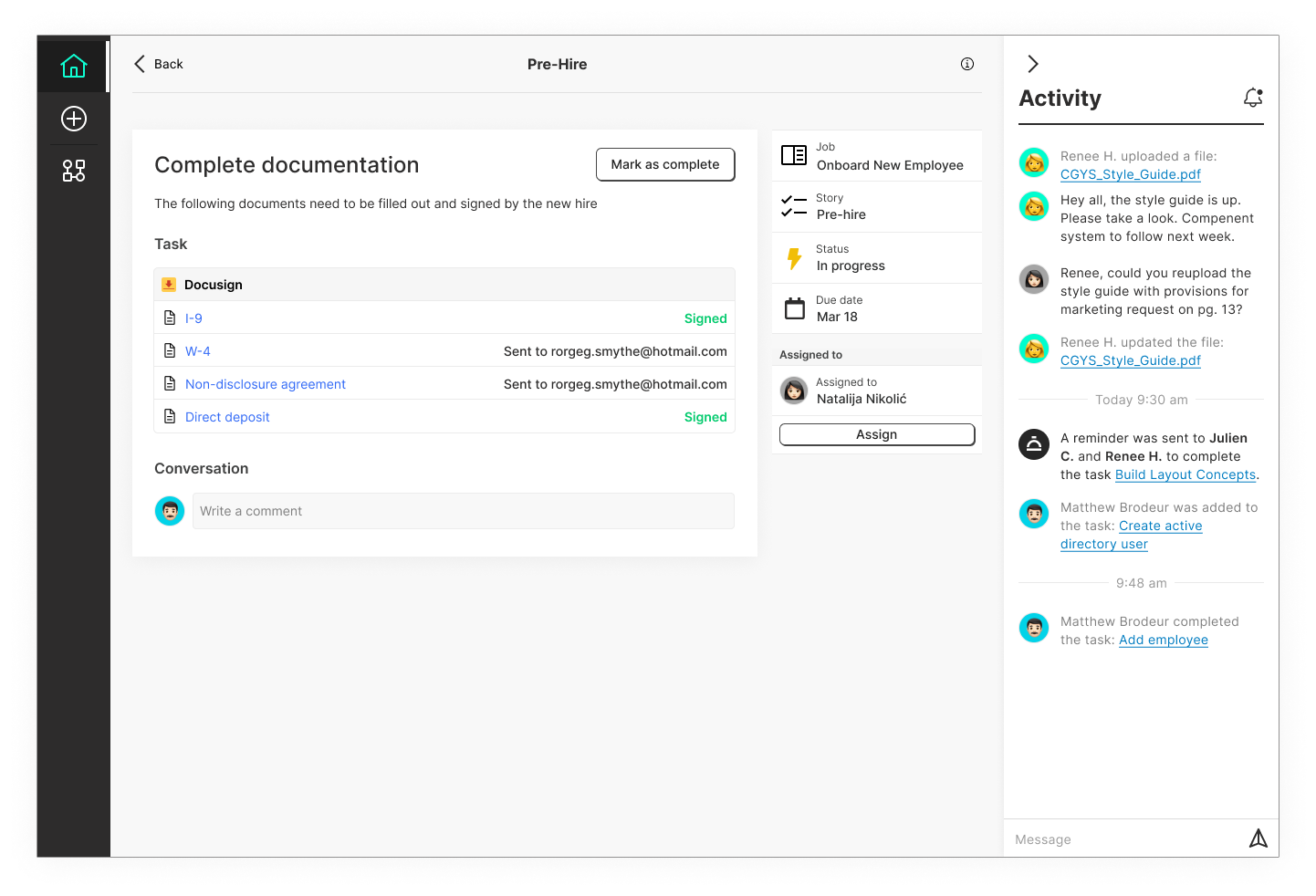This screenshot has width=1316, height=896.
Task: Click the Job book icon
Action: point(794,155)
